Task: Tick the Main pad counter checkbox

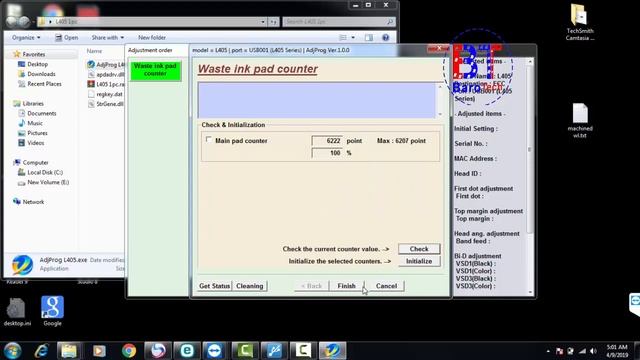Action: 209,140
